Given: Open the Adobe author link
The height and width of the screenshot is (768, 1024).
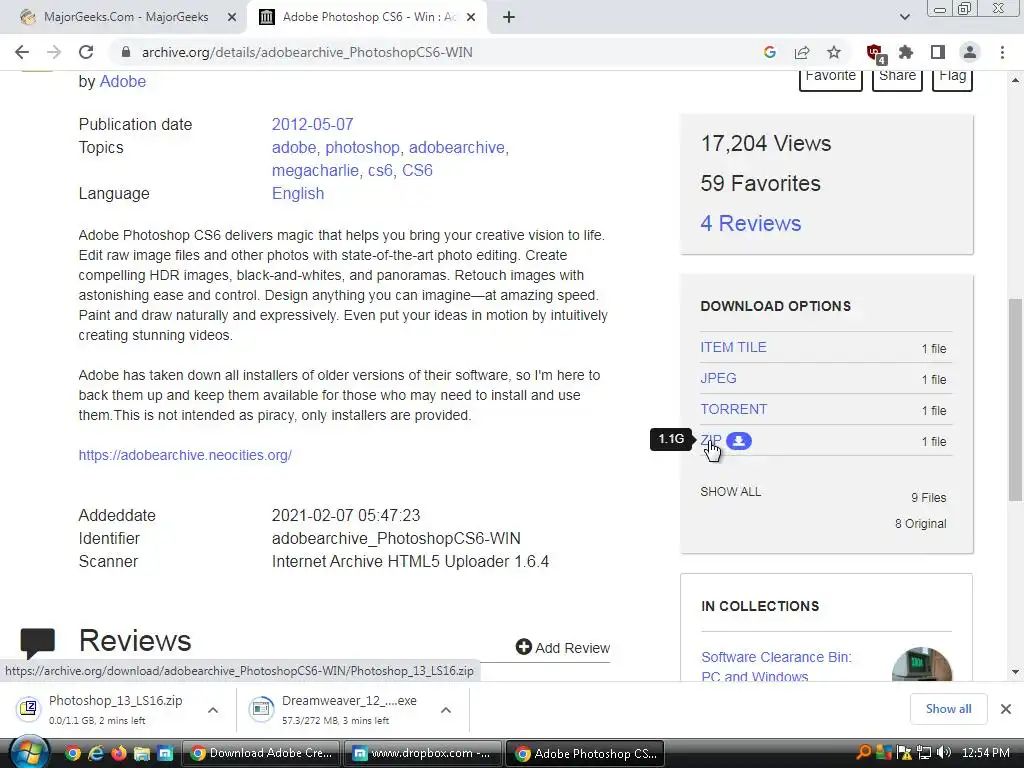Looking at the screenshot, I should click(x=122, y=82).
